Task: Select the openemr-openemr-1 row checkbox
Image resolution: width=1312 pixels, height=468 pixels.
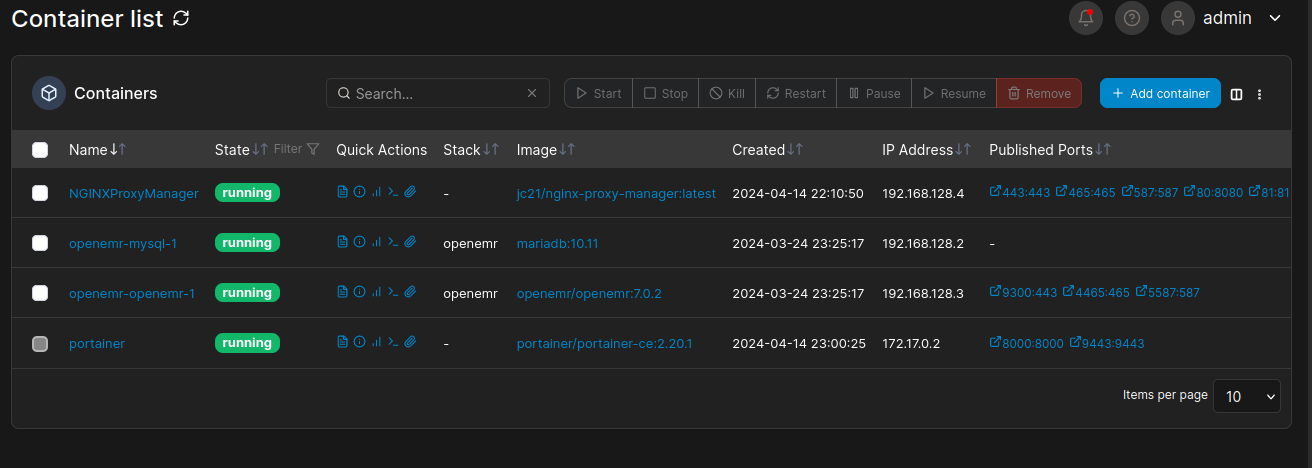Action: tap(40, 293)
